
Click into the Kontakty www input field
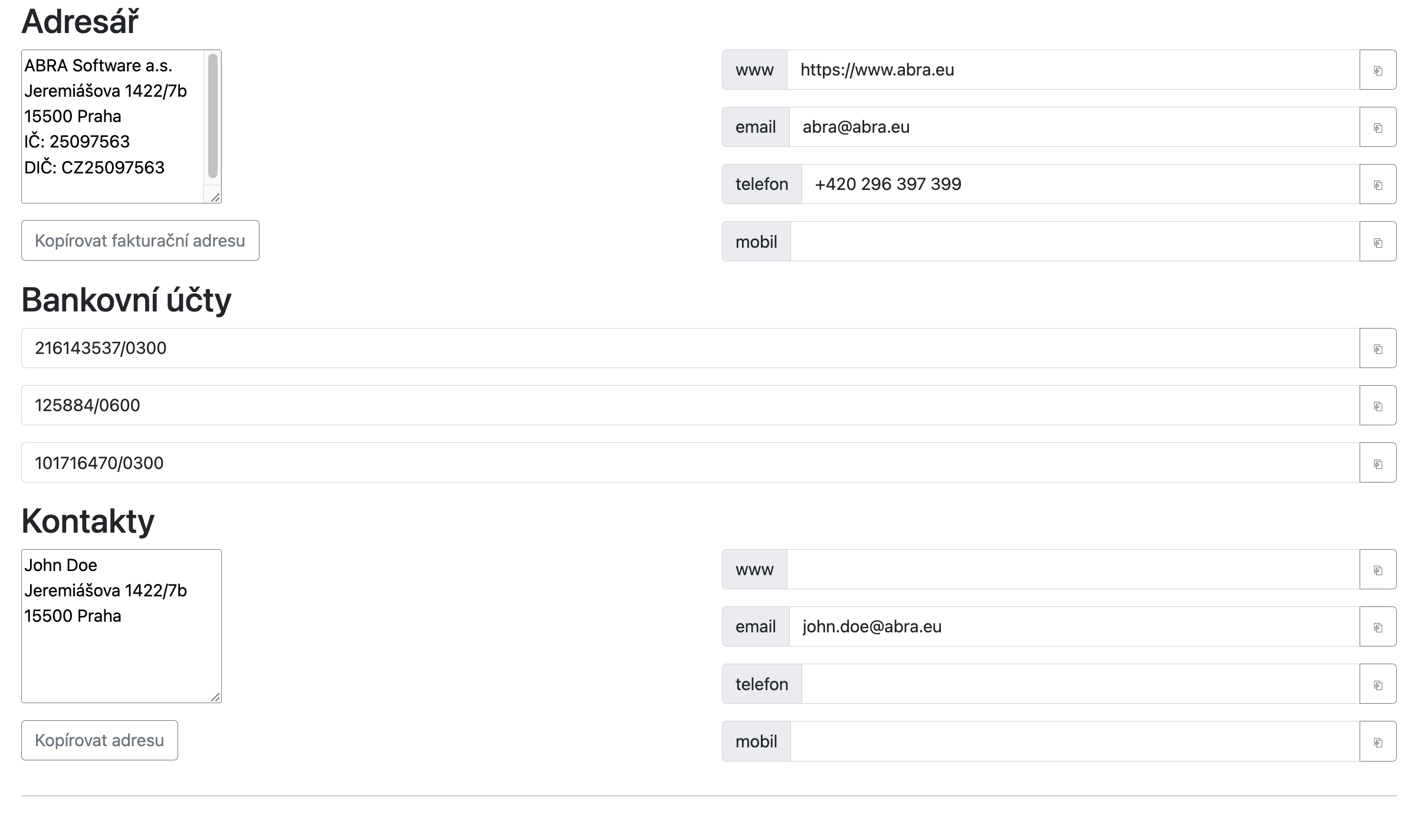pyautogui.click(x=1072, y=570)
